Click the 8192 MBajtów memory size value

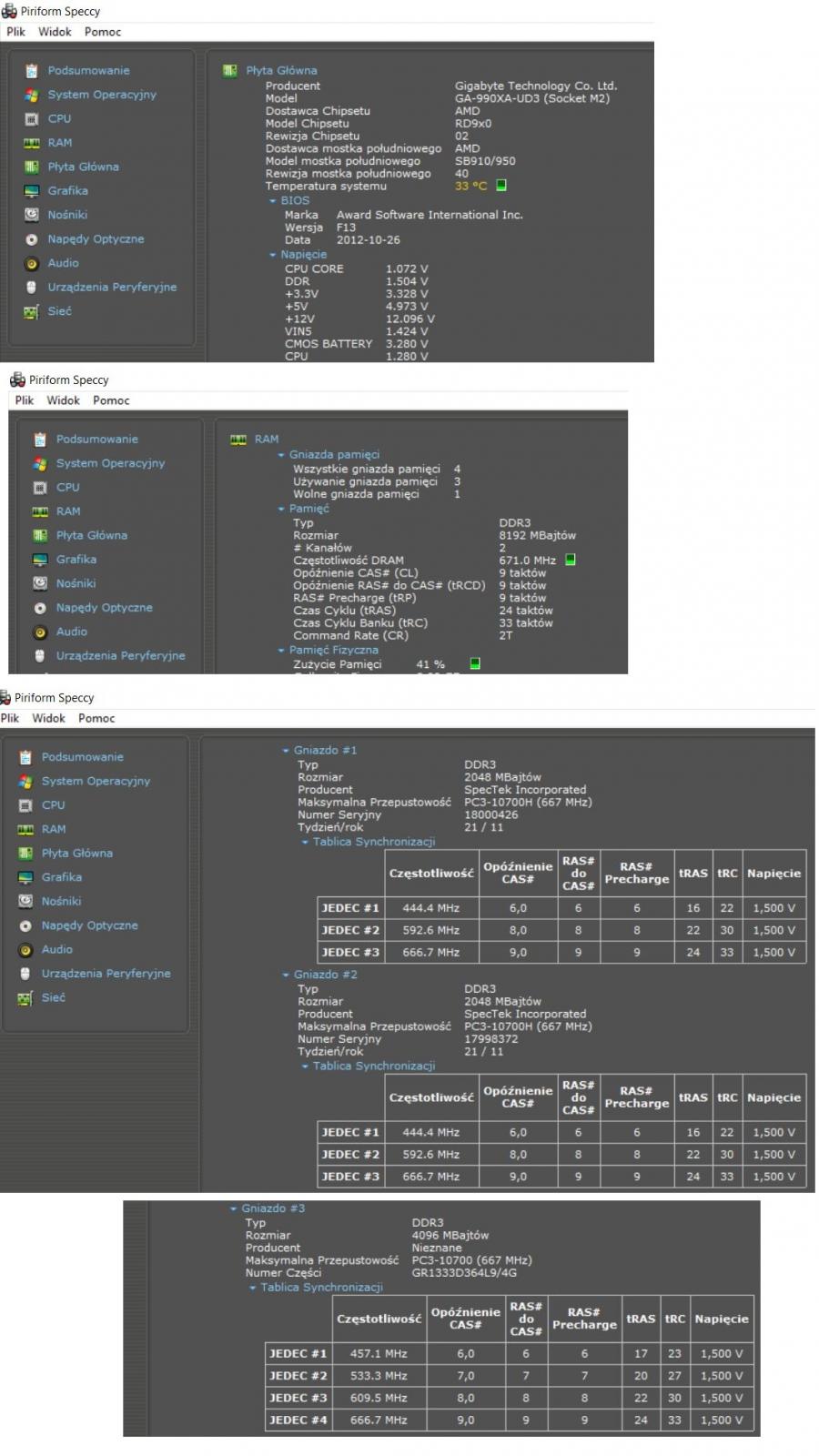point(537,536)
